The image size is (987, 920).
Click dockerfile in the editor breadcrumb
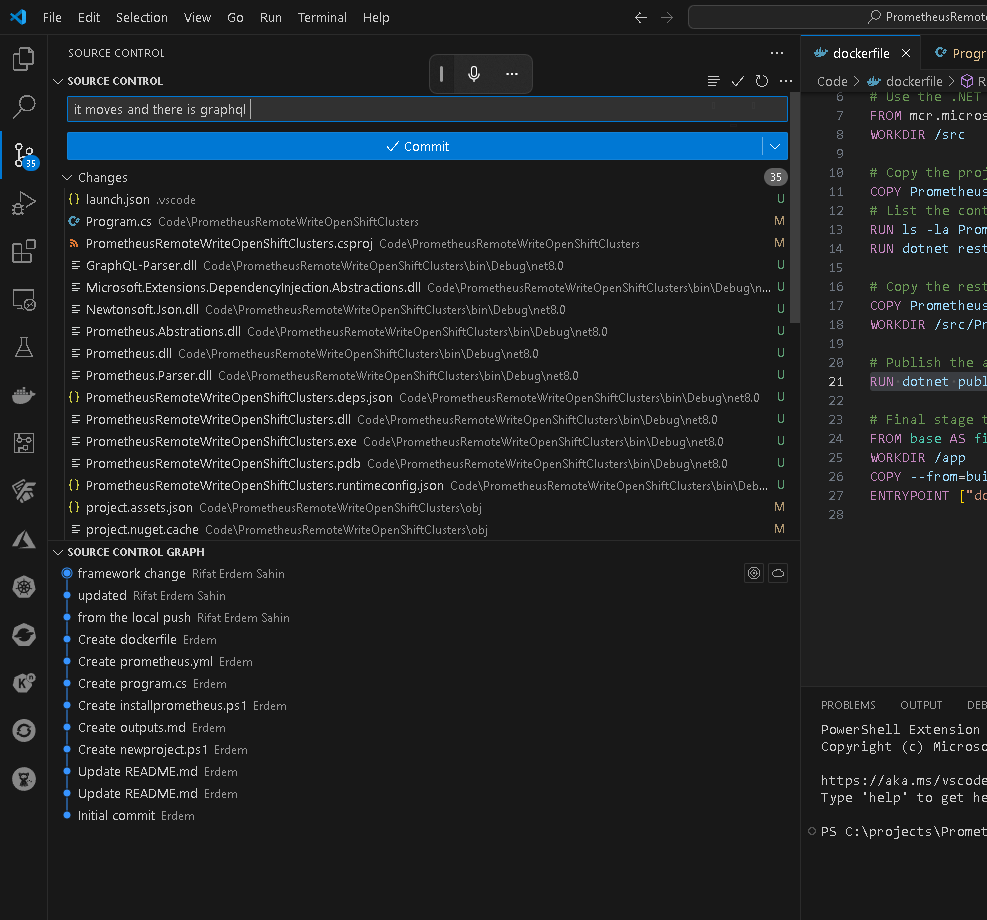pos(913,81)
